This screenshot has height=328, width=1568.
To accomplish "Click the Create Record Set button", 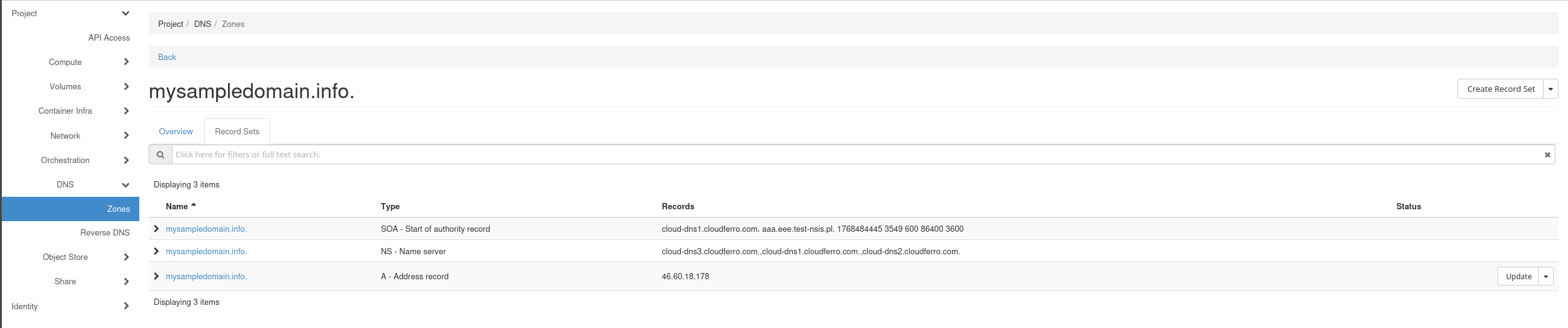I will pyautogui.click(x=1500, y=89).
